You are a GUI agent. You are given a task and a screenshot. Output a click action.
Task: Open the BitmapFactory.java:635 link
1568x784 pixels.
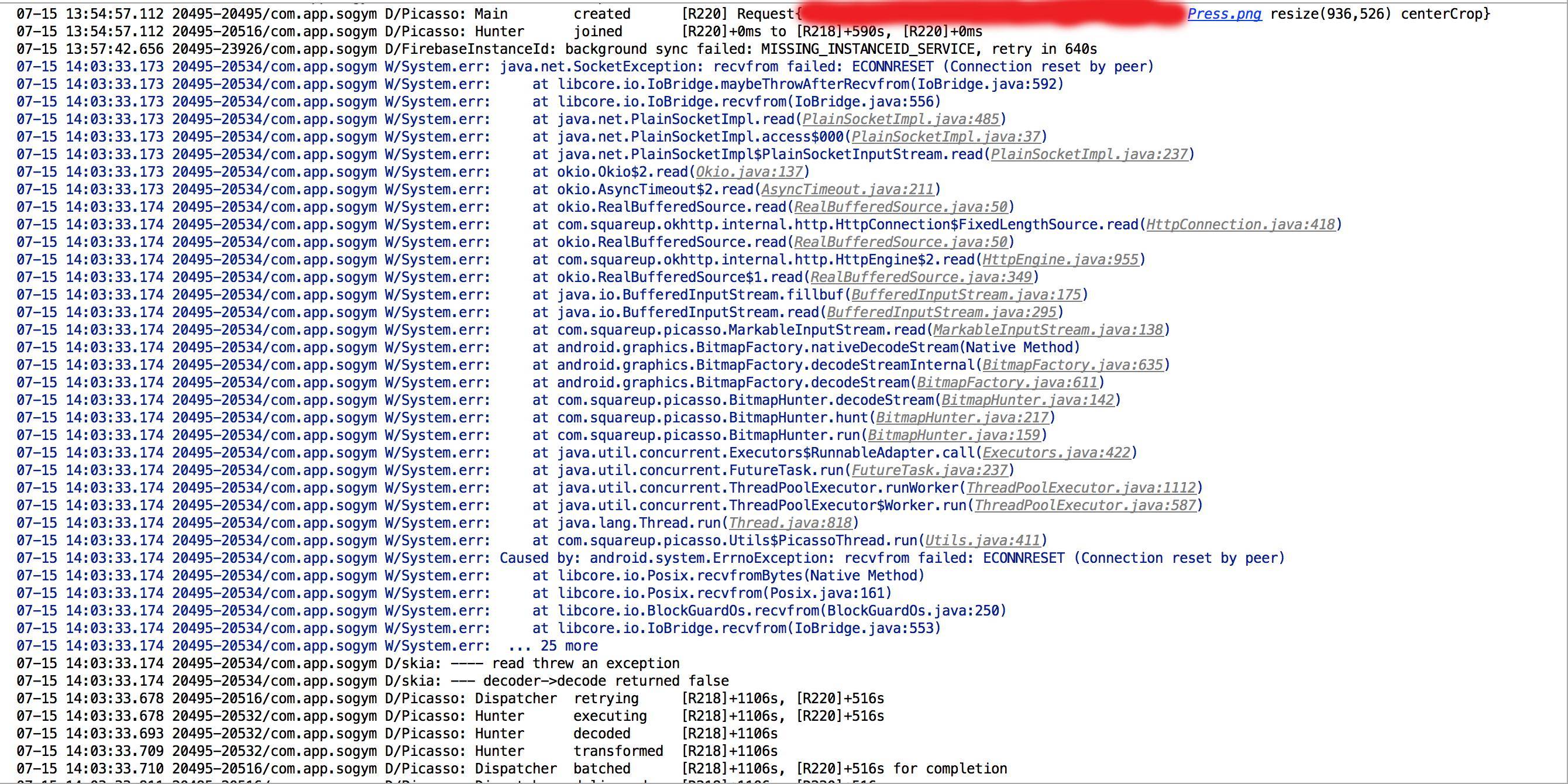tap(1072, 365)
